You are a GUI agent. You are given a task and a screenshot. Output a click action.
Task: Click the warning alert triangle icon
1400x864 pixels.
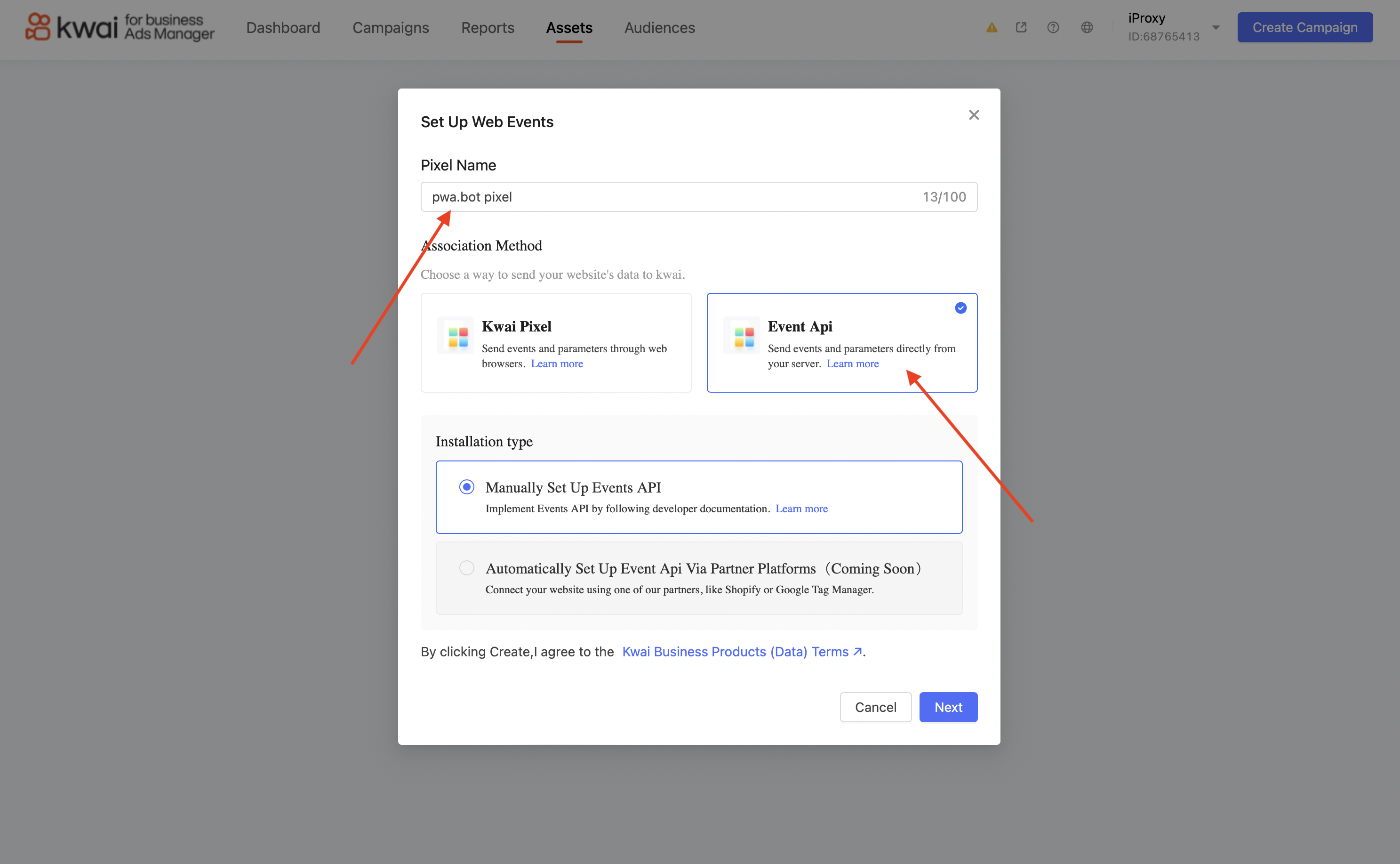tap(992, 27)
